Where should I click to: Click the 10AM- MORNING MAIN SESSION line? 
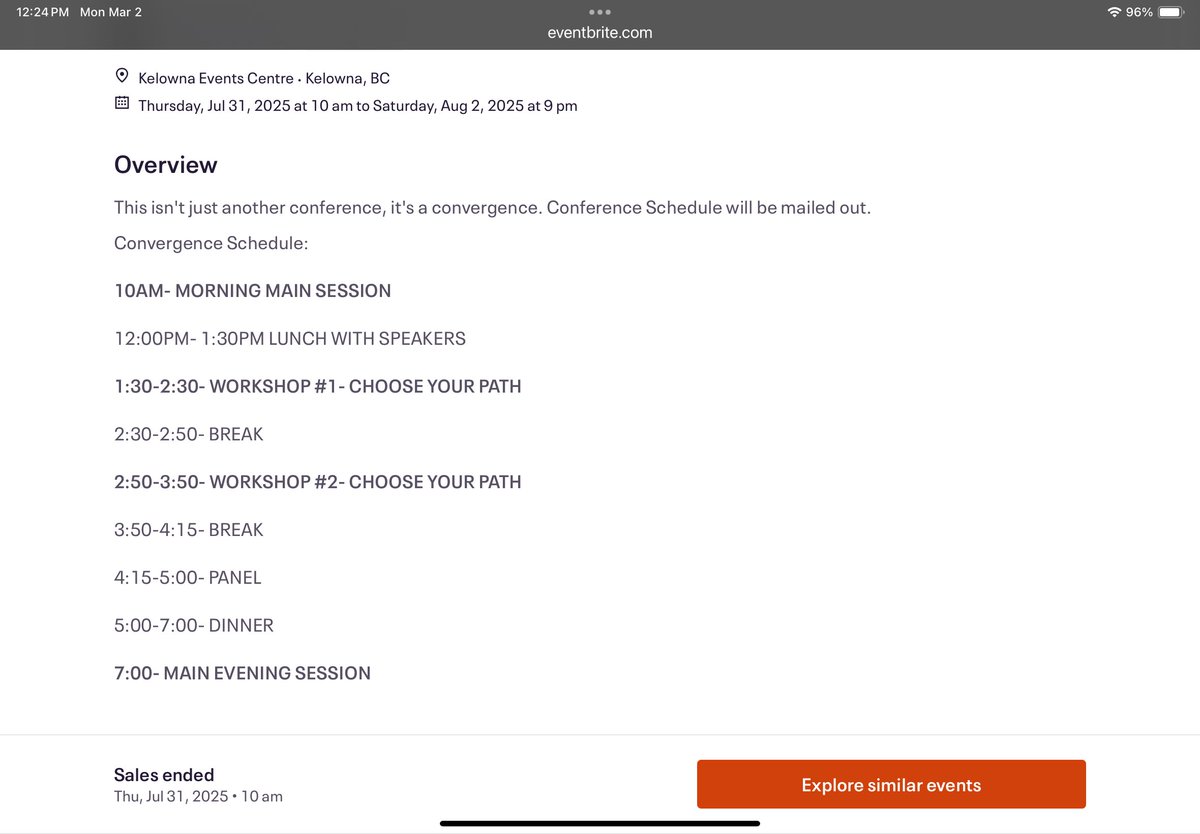(x=253, y=291)
